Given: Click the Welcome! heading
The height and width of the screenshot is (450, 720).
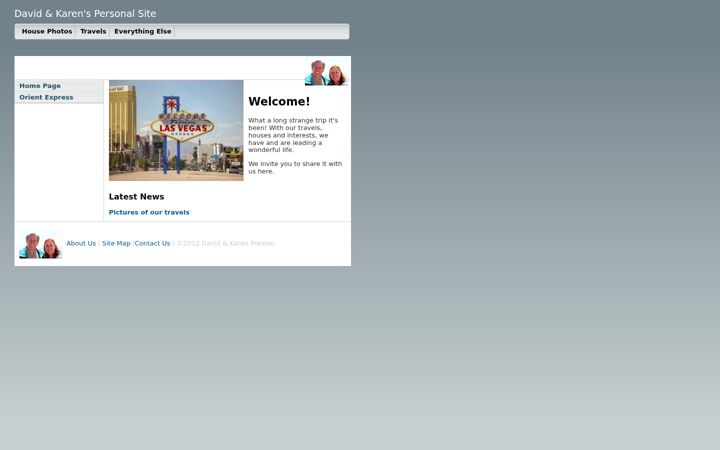Looking at the screenshot, I should point(279,101).
